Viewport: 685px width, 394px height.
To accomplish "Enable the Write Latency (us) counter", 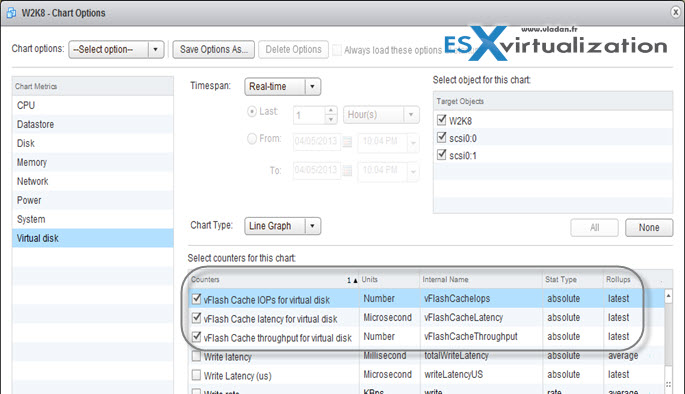I will pos(197,375).
